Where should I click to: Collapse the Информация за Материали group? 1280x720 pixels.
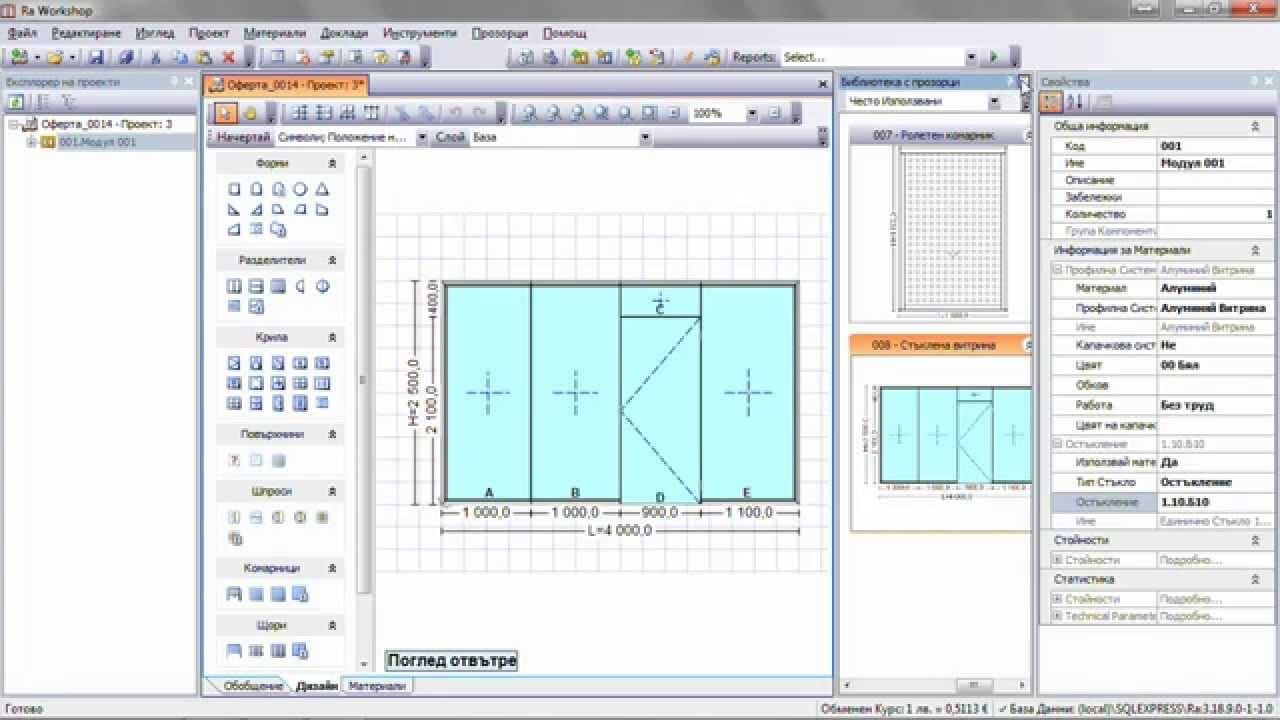click(1255, 251)
